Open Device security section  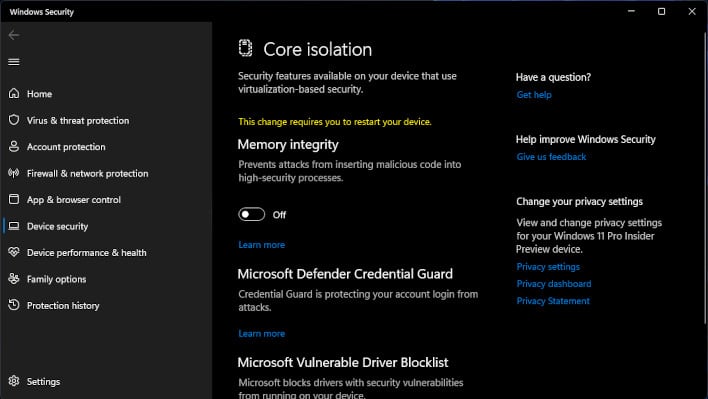pyautogui.click(x=57, y=226)
